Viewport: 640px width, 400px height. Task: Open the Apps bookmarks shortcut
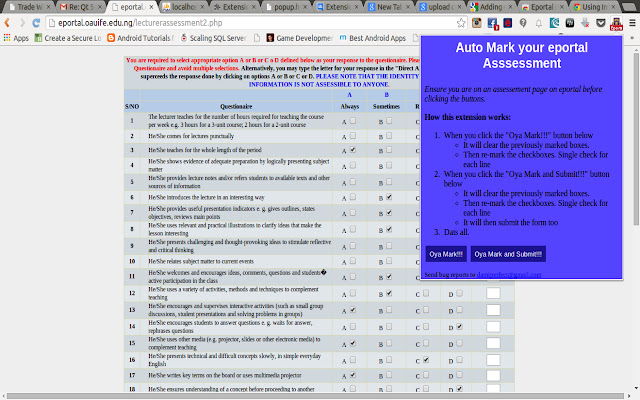click(16, 38)
